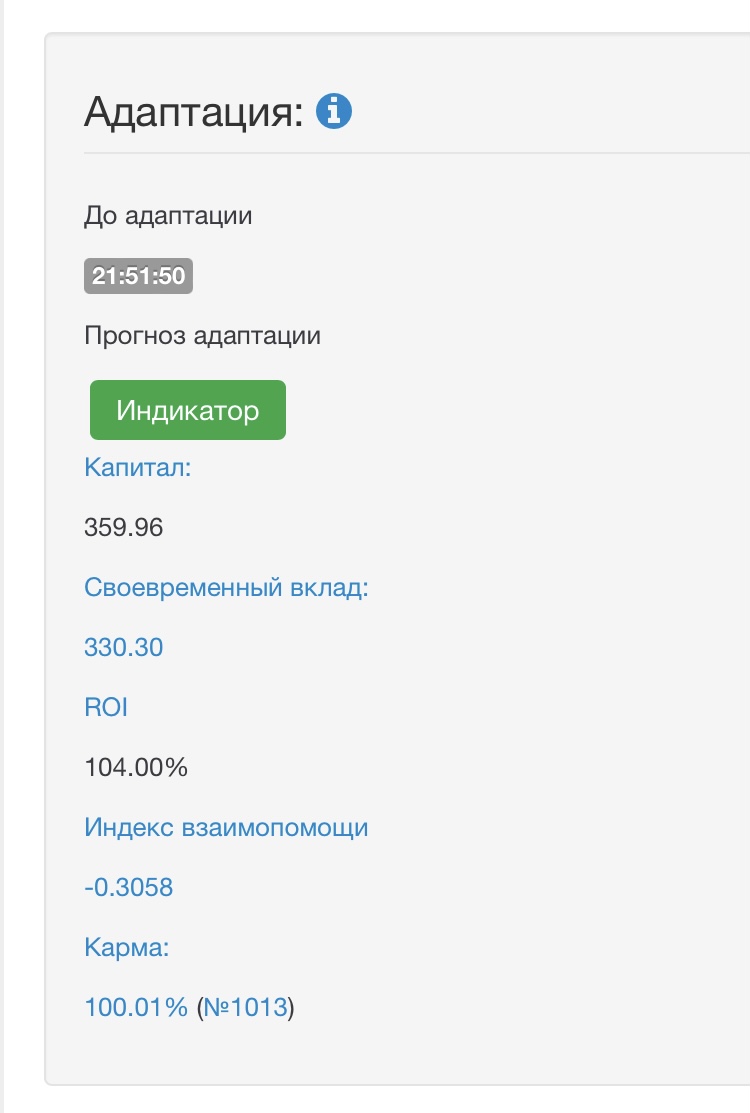Click the 330.30 contribution value link

(x=123, y=647)
